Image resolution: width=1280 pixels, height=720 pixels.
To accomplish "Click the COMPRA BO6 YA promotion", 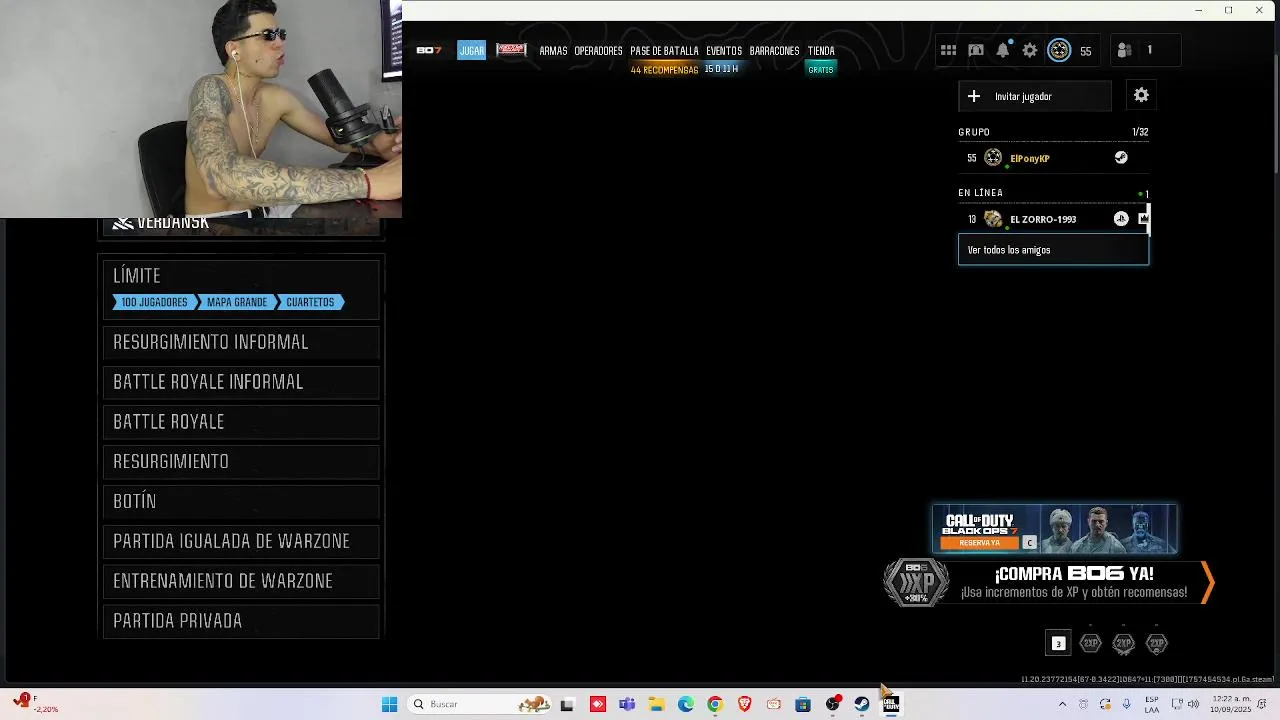I will pyautogui.click(x=1073, y=582).
